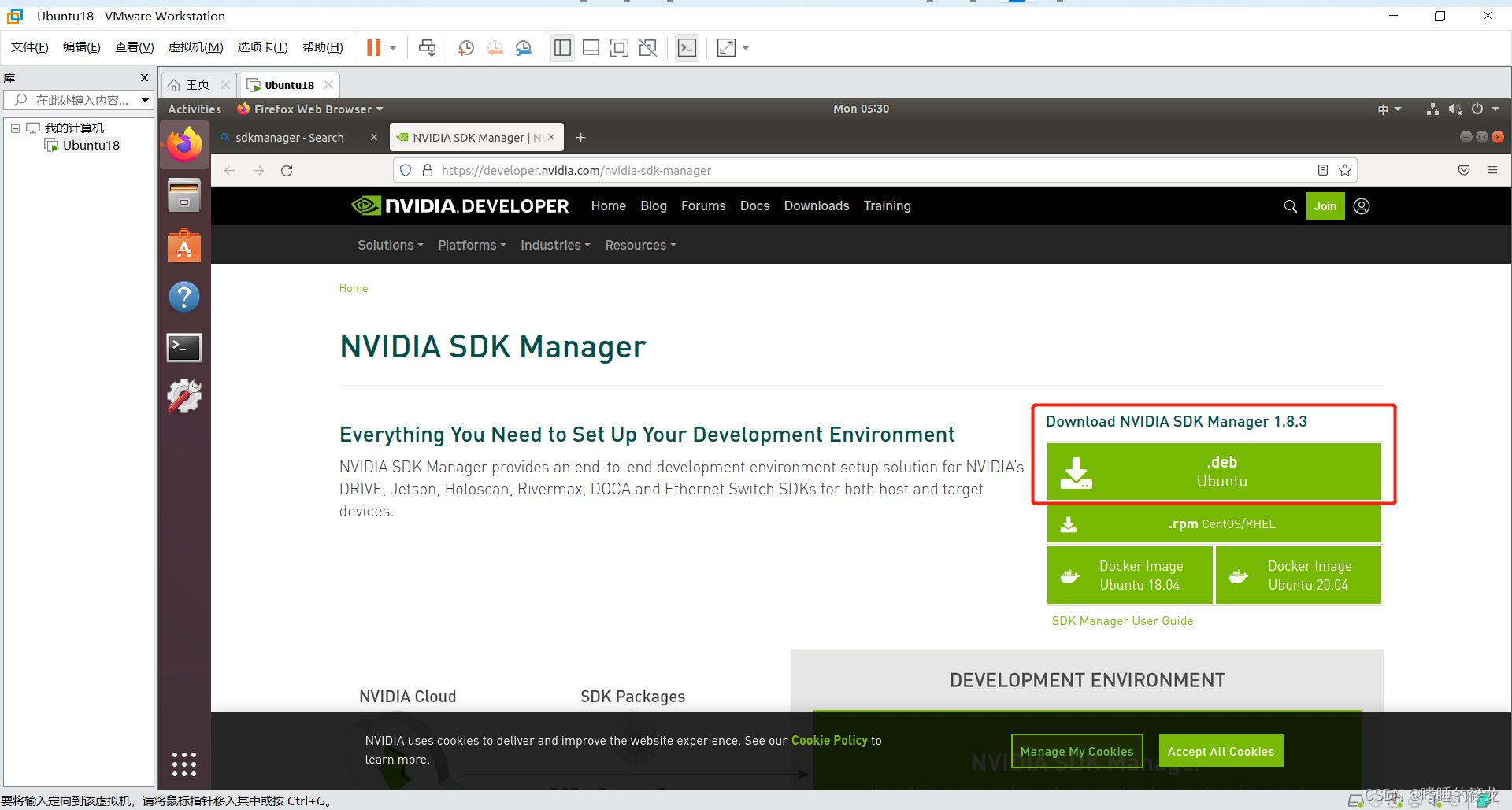
Task: Open the library search dropdown arrow
Action: pyautogui.click(x=145, y=100)
